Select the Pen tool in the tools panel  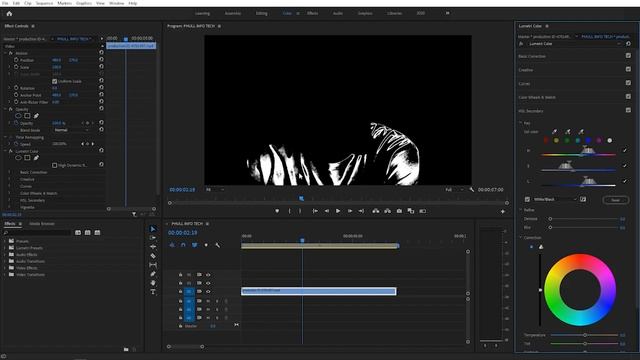point(153,274)
